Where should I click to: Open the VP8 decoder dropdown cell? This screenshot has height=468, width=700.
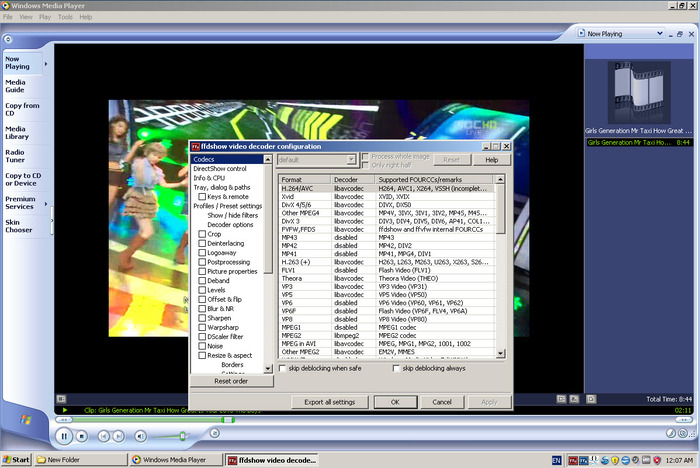(x=354, y=319)
